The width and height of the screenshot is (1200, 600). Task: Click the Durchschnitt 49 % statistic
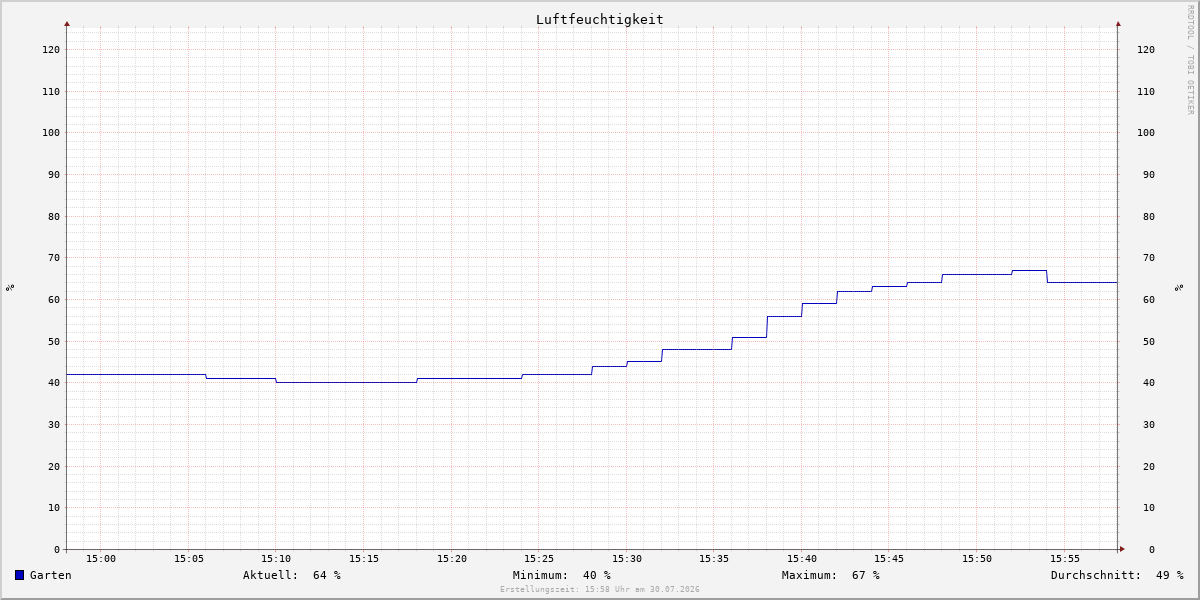coord(1117,575)
